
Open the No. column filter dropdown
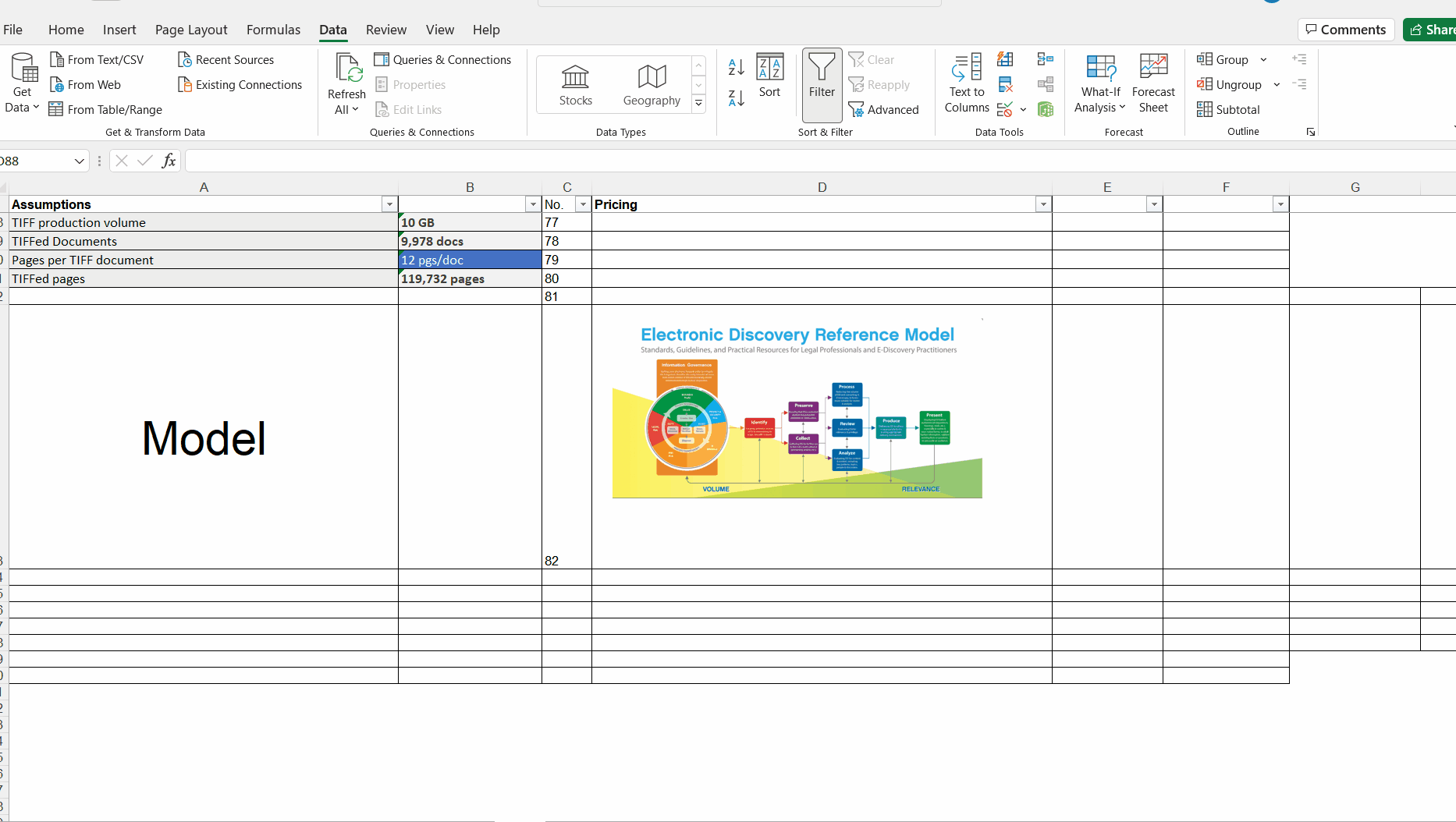pyautogui.click(x=583, y=204)
